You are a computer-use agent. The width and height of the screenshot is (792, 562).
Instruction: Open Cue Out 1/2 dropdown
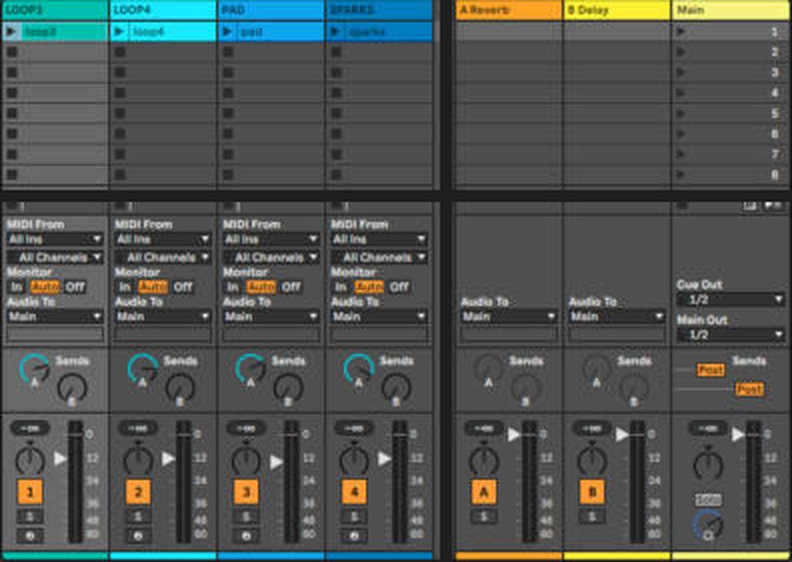[x=730, y=299]
